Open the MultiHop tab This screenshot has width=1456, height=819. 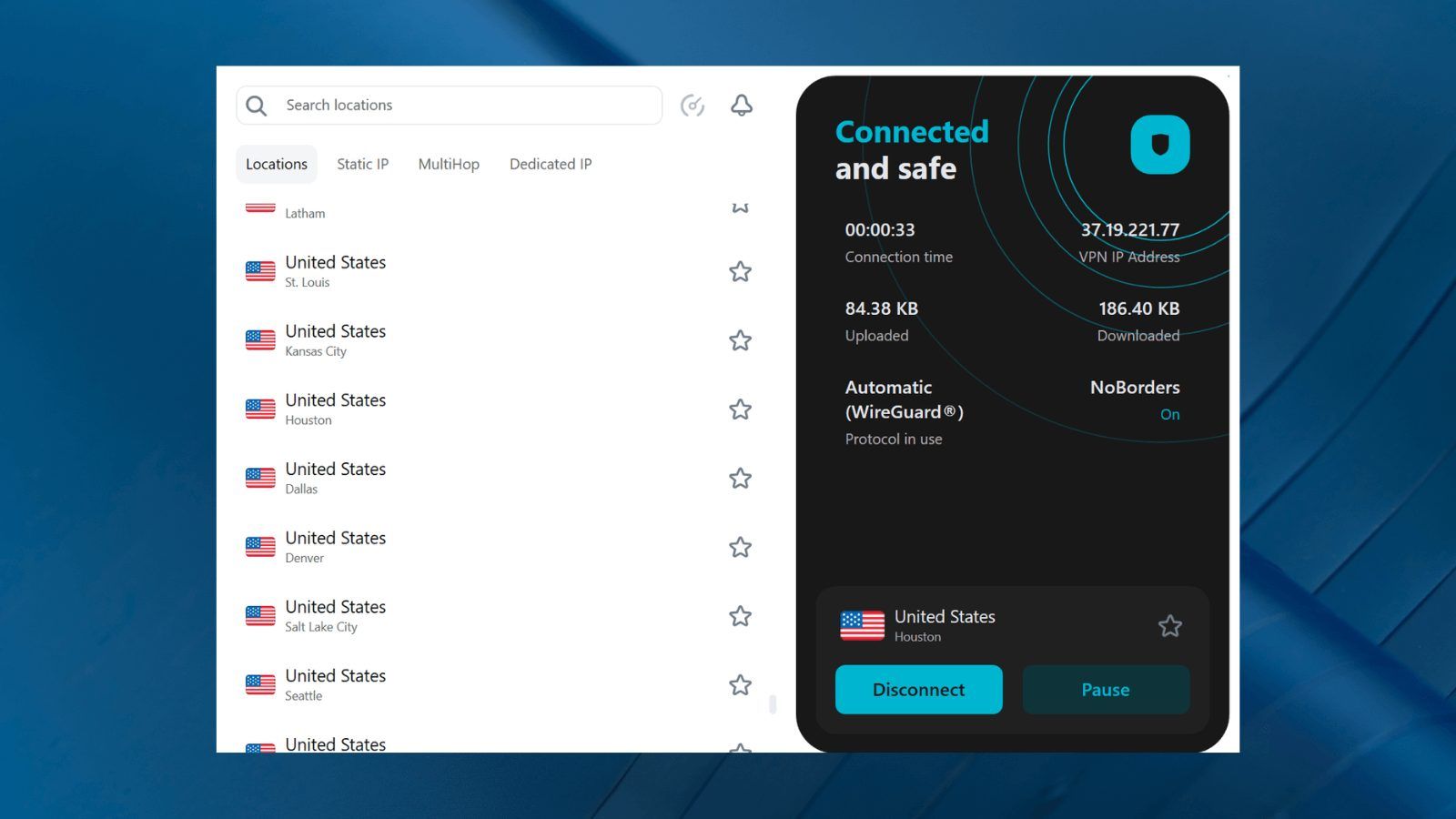(449, 164)
